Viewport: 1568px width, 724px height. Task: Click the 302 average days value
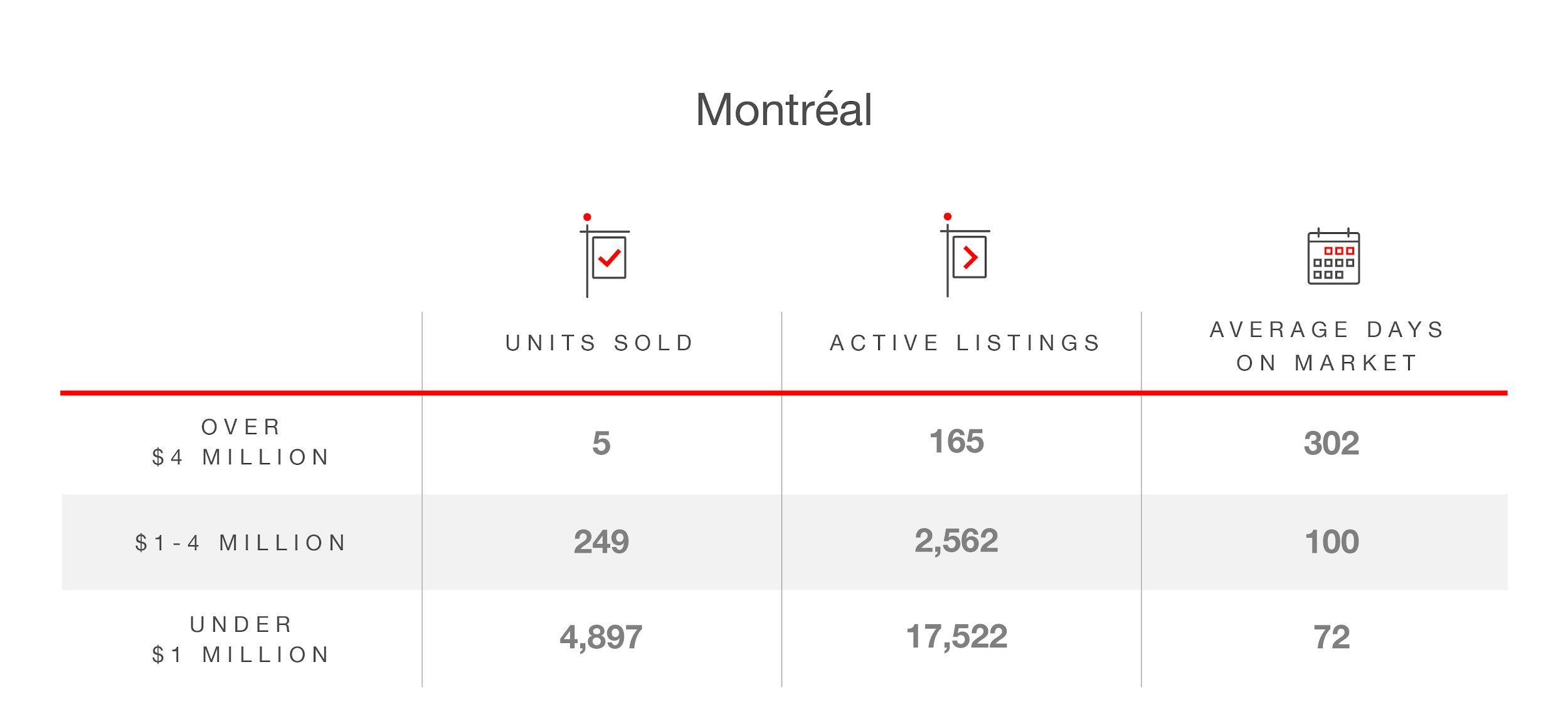tap(1332, 443)
